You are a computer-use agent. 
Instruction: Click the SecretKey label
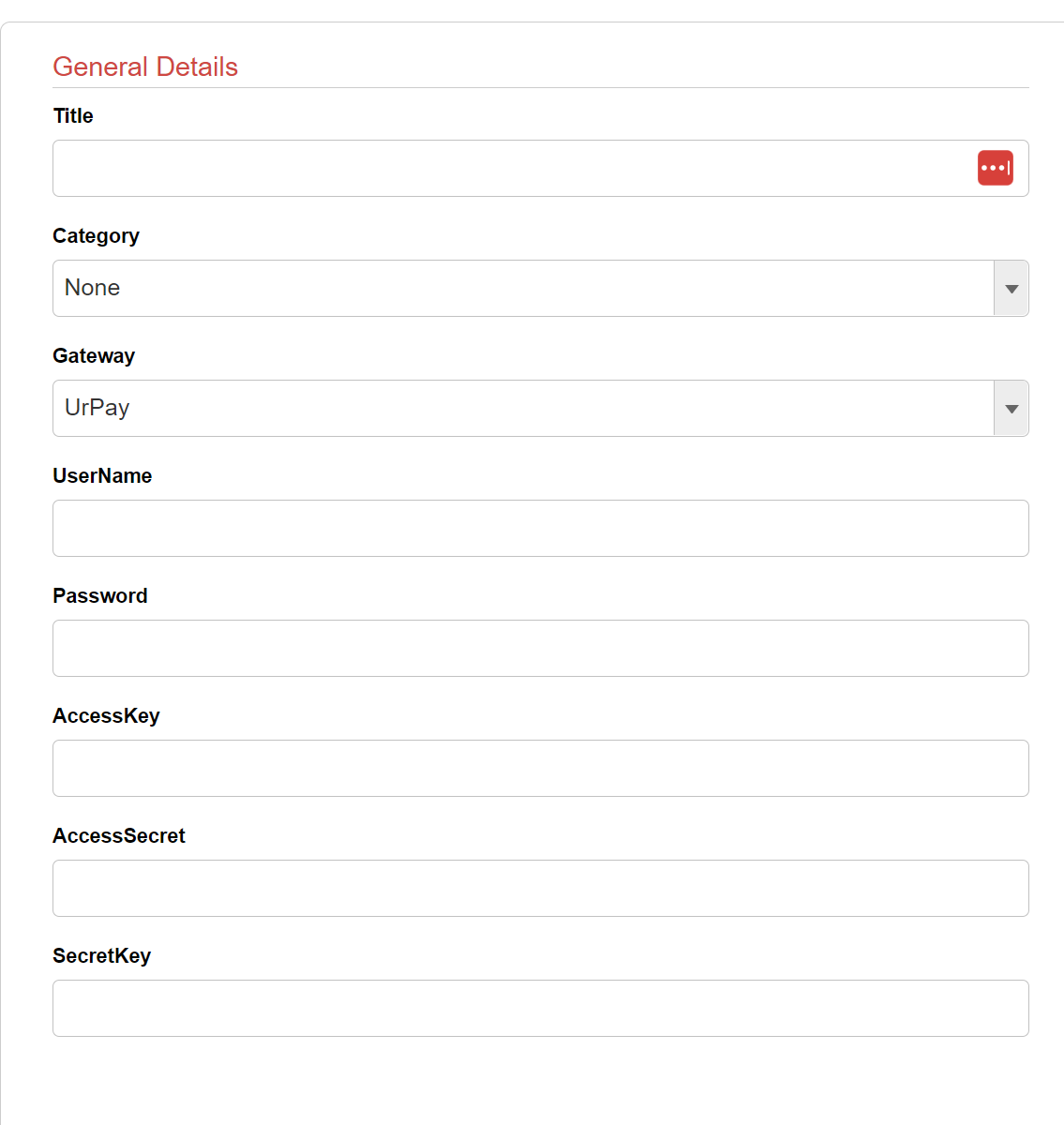(x=101, y=956)
